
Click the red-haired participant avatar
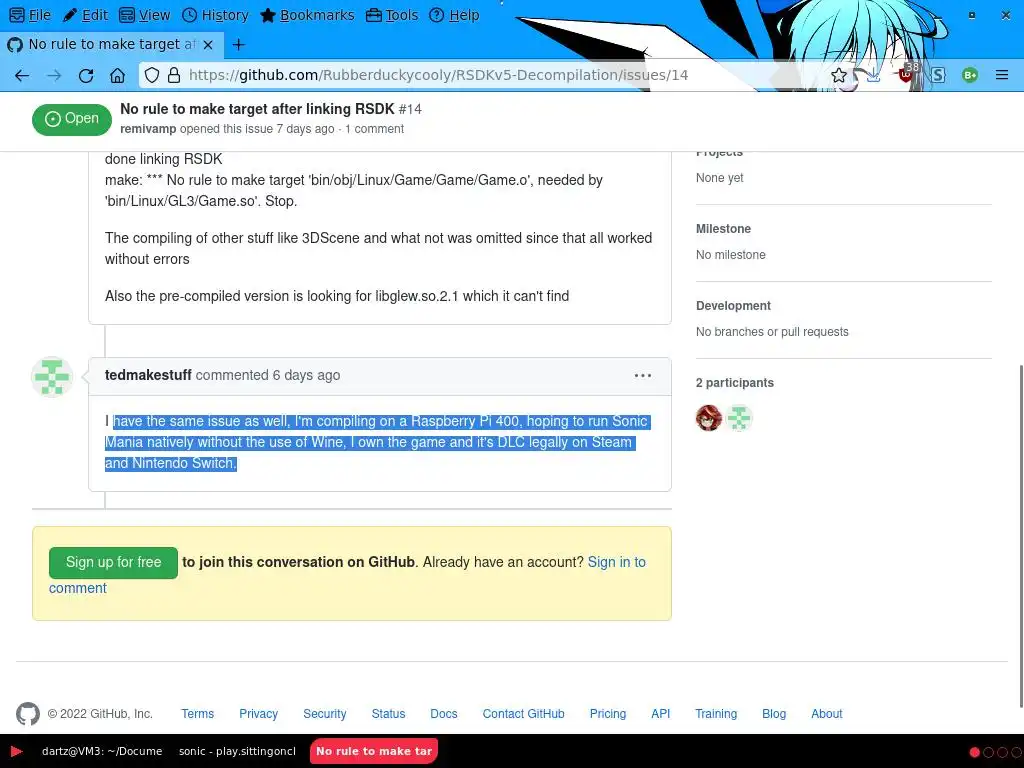point(709,418)
